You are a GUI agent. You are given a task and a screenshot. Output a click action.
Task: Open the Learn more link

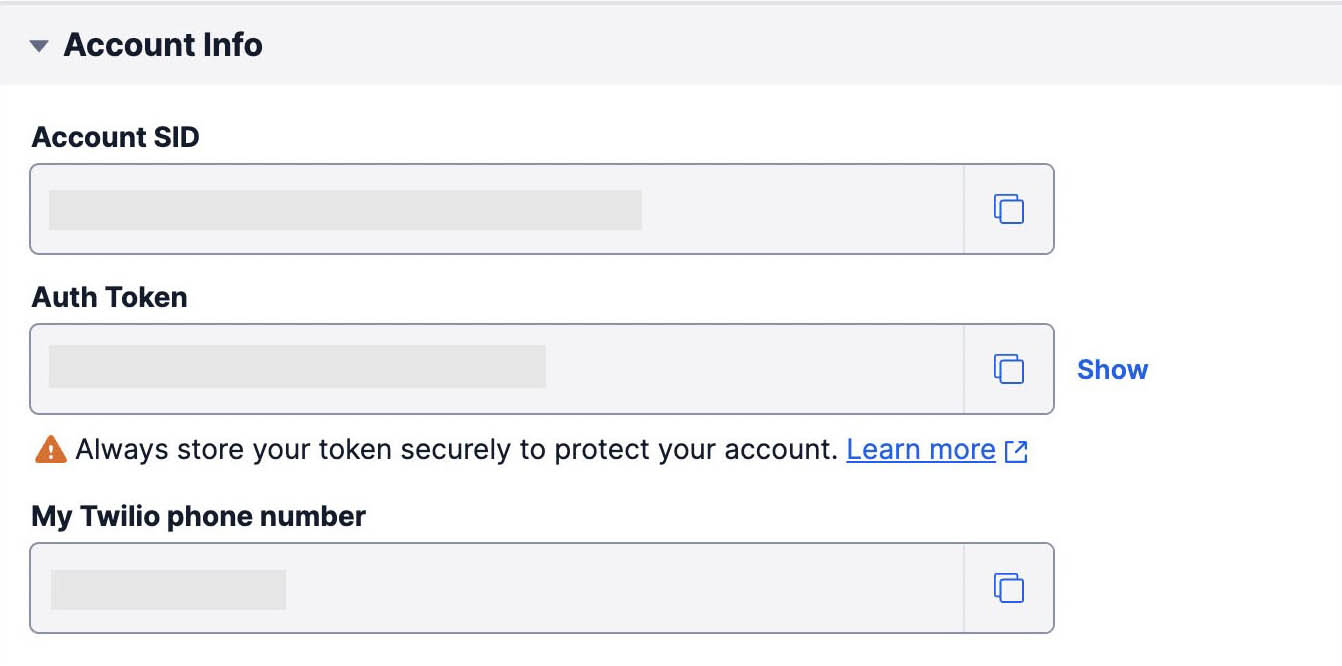click(x=920, y=450)
